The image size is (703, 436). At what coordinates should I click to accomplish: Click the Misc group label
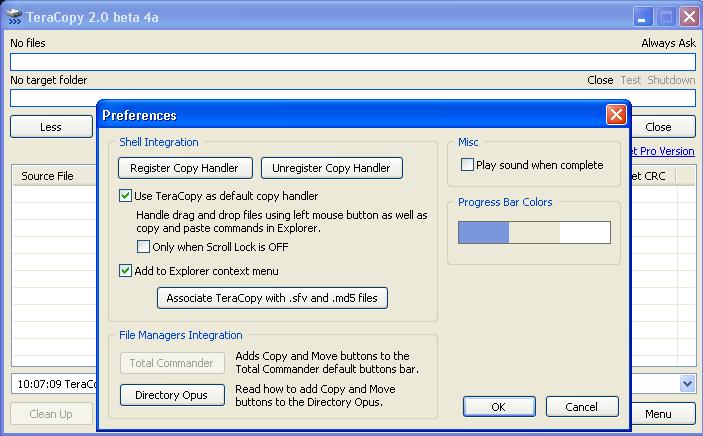point(468,142)
